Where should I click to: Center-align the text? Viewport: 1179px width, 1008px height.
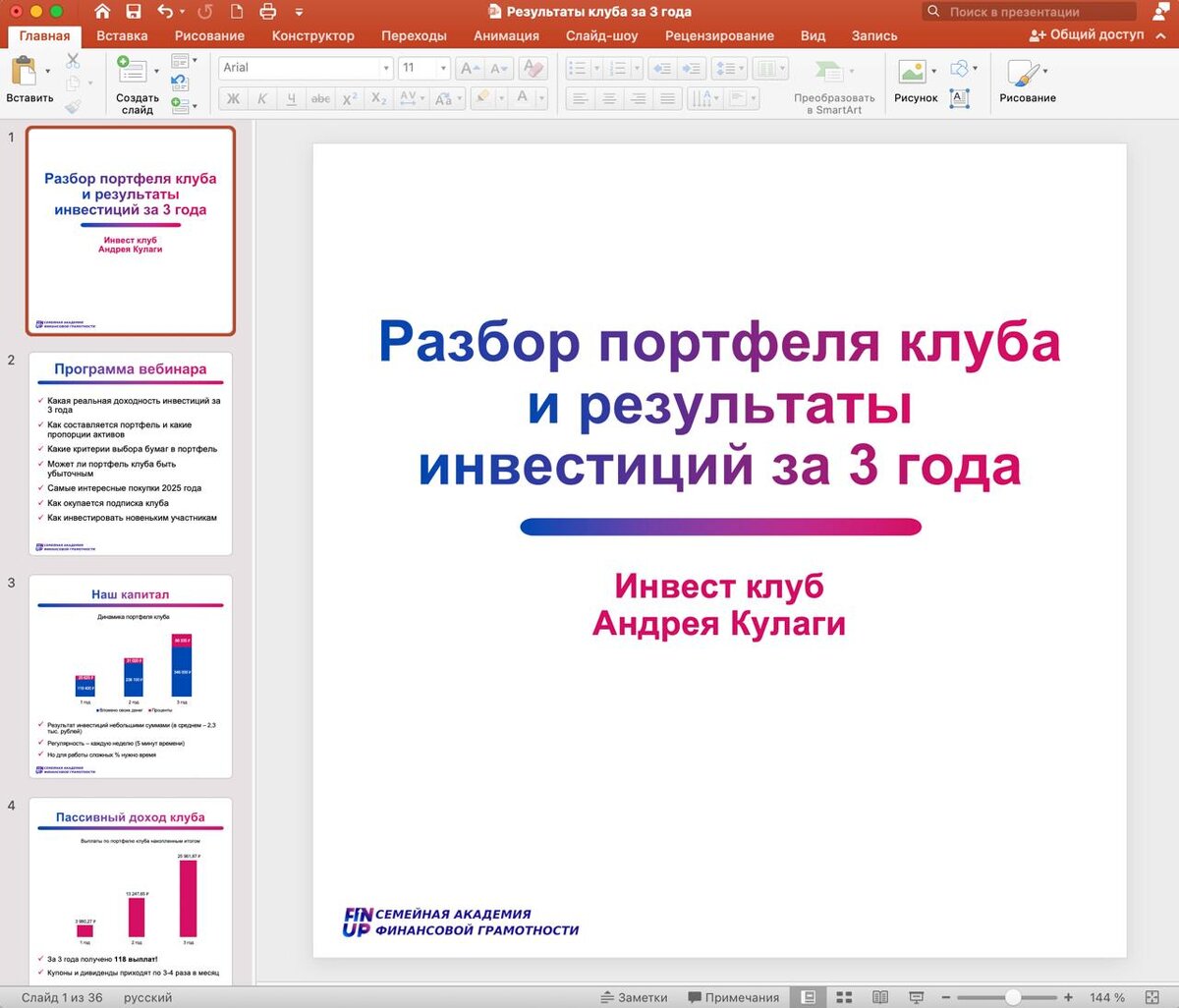click(x=609, y=98)
